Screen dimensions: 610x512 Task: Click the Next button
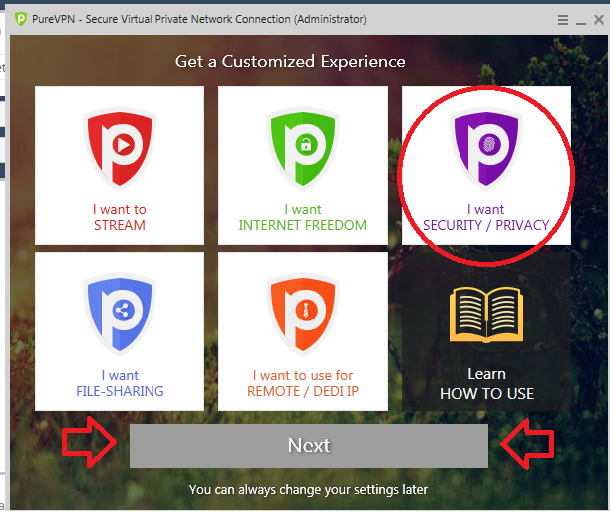309,446
